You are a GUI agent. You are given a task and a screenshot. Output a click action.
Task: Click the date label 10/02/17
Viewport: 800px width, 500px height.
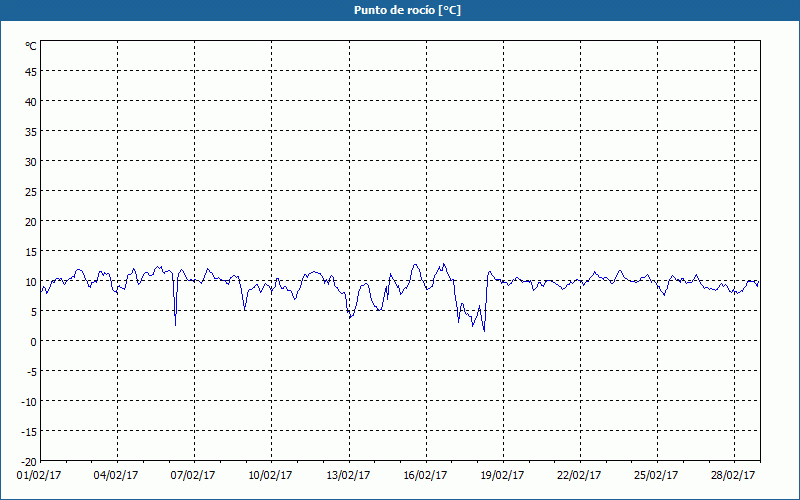(270, 476)
